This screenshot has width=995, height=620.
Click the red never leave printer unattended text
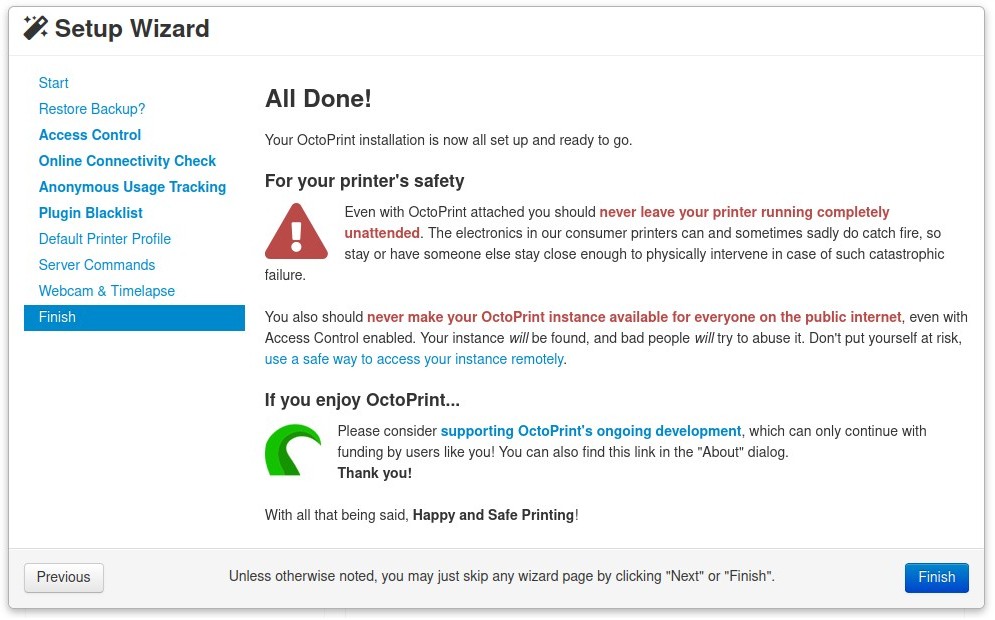(x=743, y=212)
